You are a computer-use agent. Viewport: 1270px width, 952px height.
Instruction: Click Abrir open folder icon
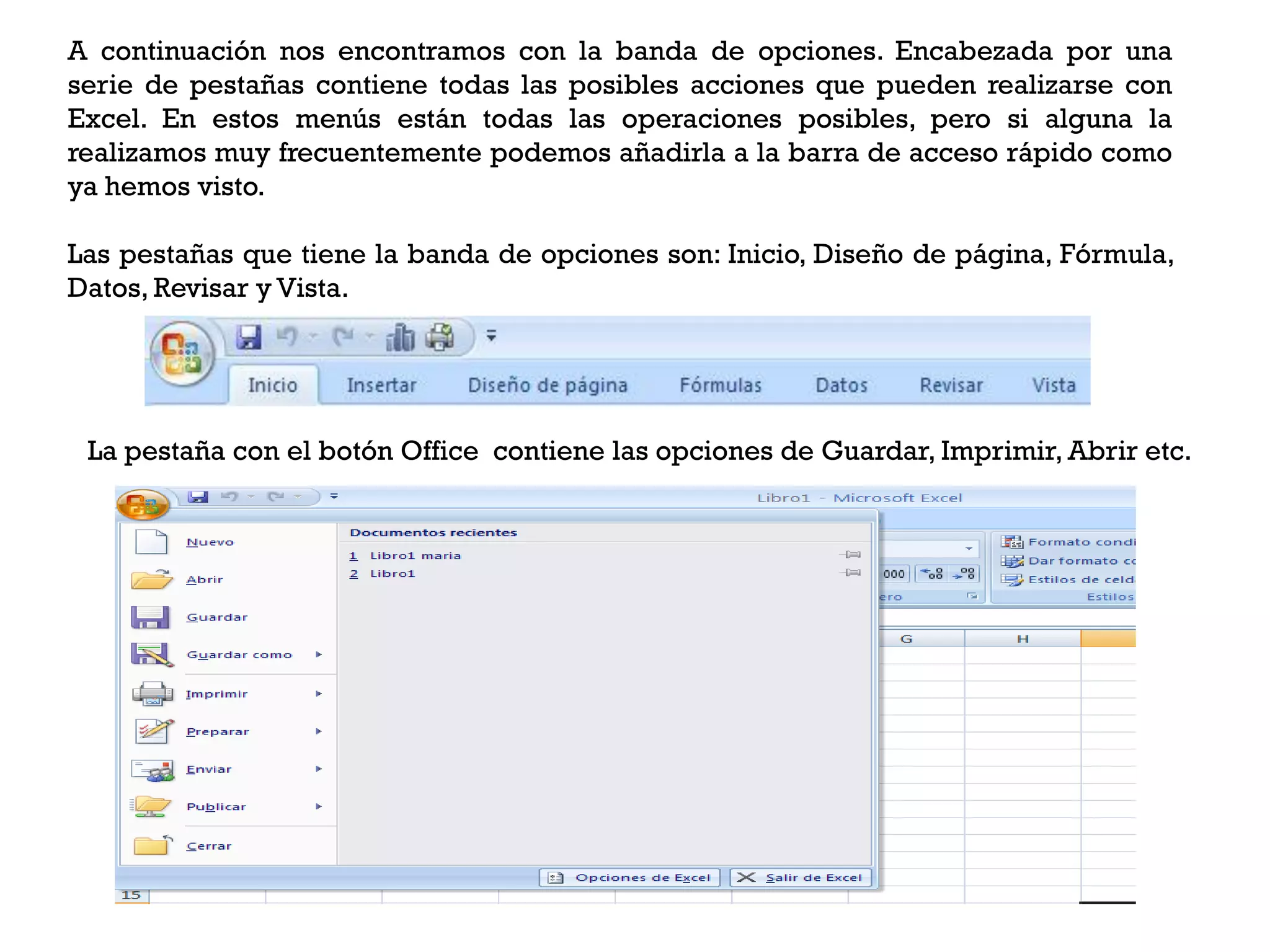tap(152, 579)
